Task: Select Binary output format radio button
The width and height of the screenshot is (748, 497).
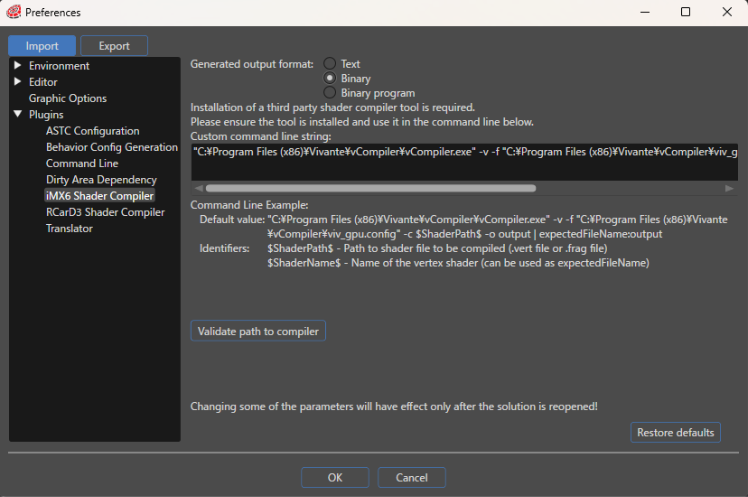Action: point(329,78)
